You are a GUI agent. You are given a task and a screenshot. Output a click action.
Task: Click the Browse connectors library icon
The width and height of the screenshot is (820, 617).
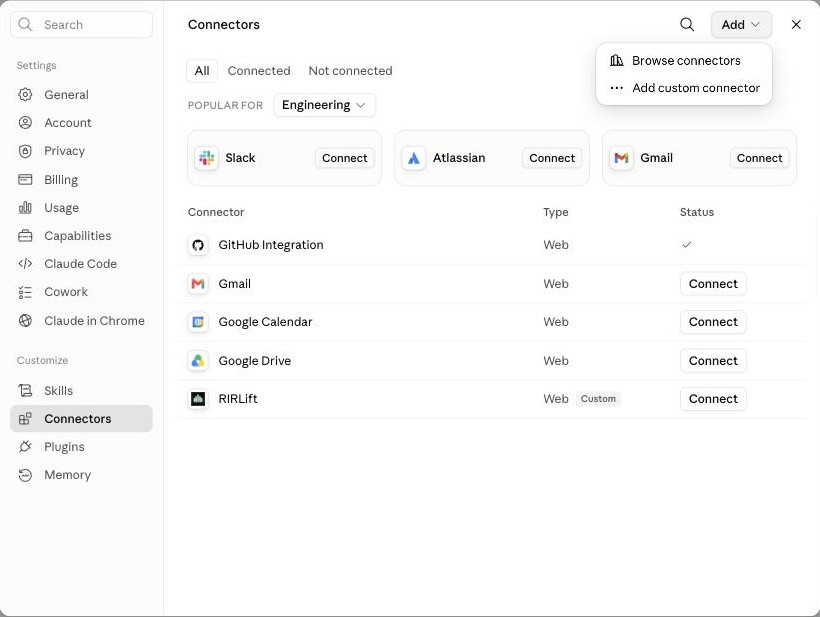617,61
